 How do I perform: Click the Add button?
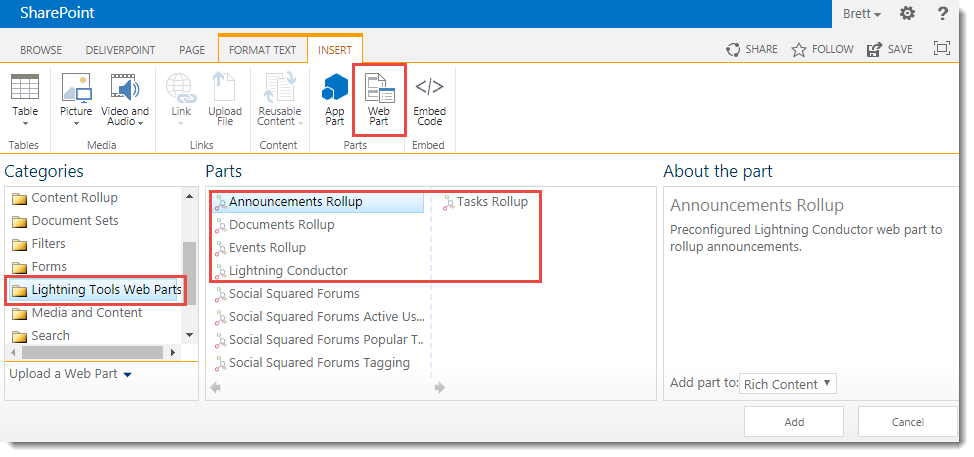[x=794, y=422]
